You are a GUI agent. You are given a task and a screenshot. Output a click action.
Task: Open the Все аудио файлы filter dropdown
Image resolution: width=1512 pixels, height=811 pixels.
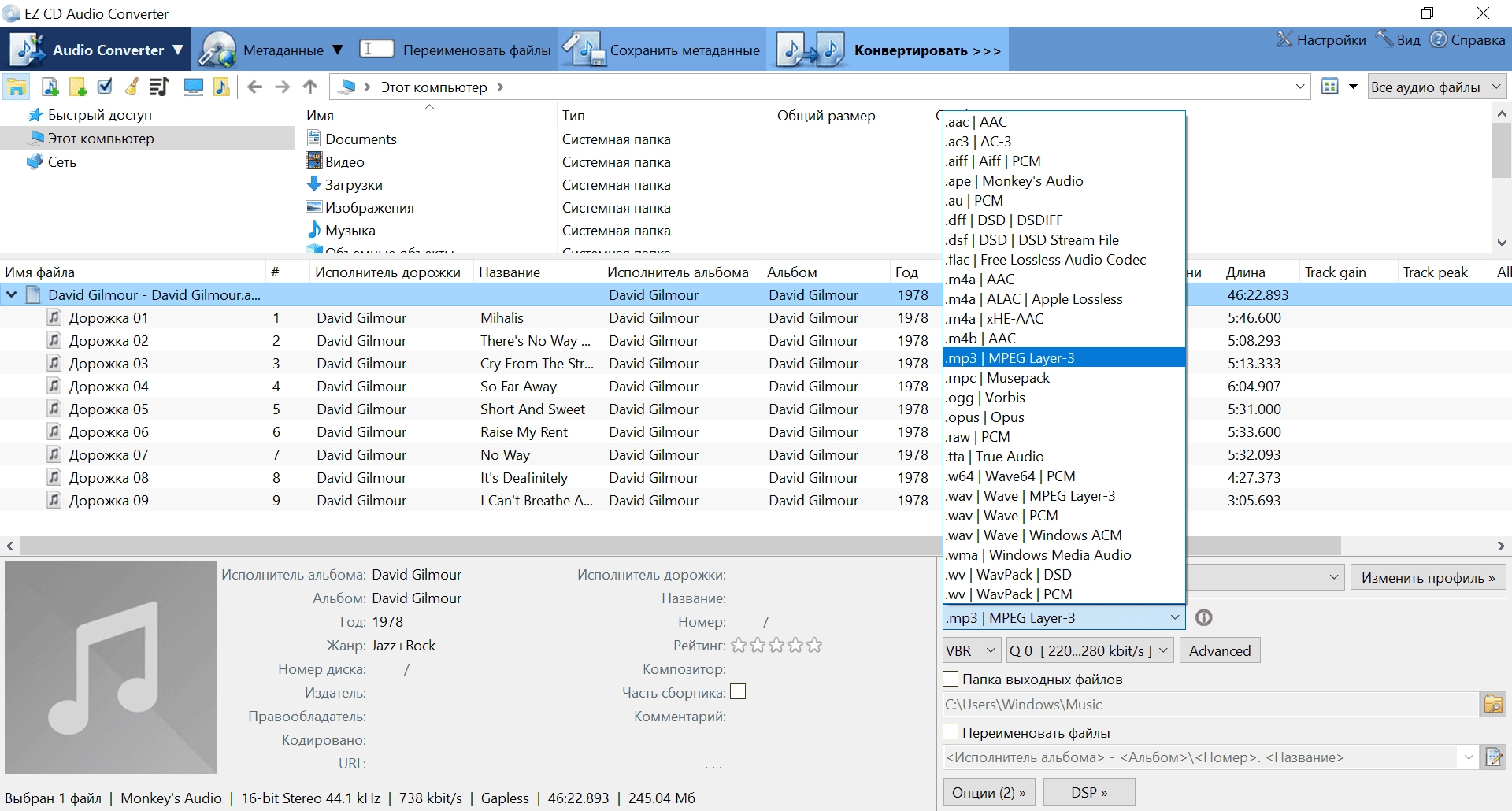[x=1436, y=87]
